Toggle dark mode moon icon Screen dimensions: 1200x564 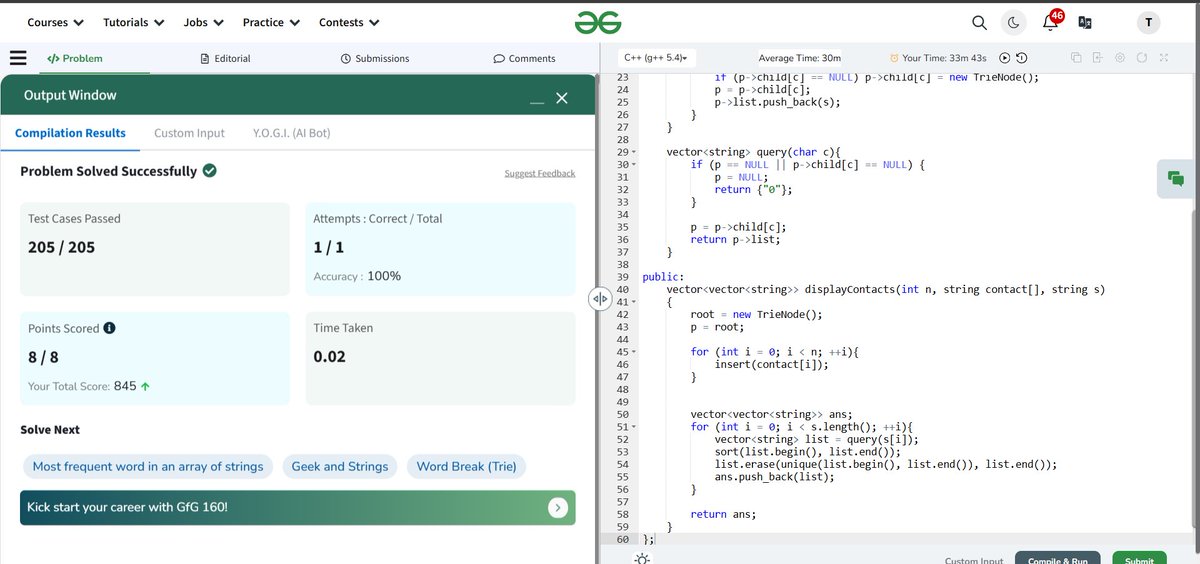click(x=1014, y=22)
